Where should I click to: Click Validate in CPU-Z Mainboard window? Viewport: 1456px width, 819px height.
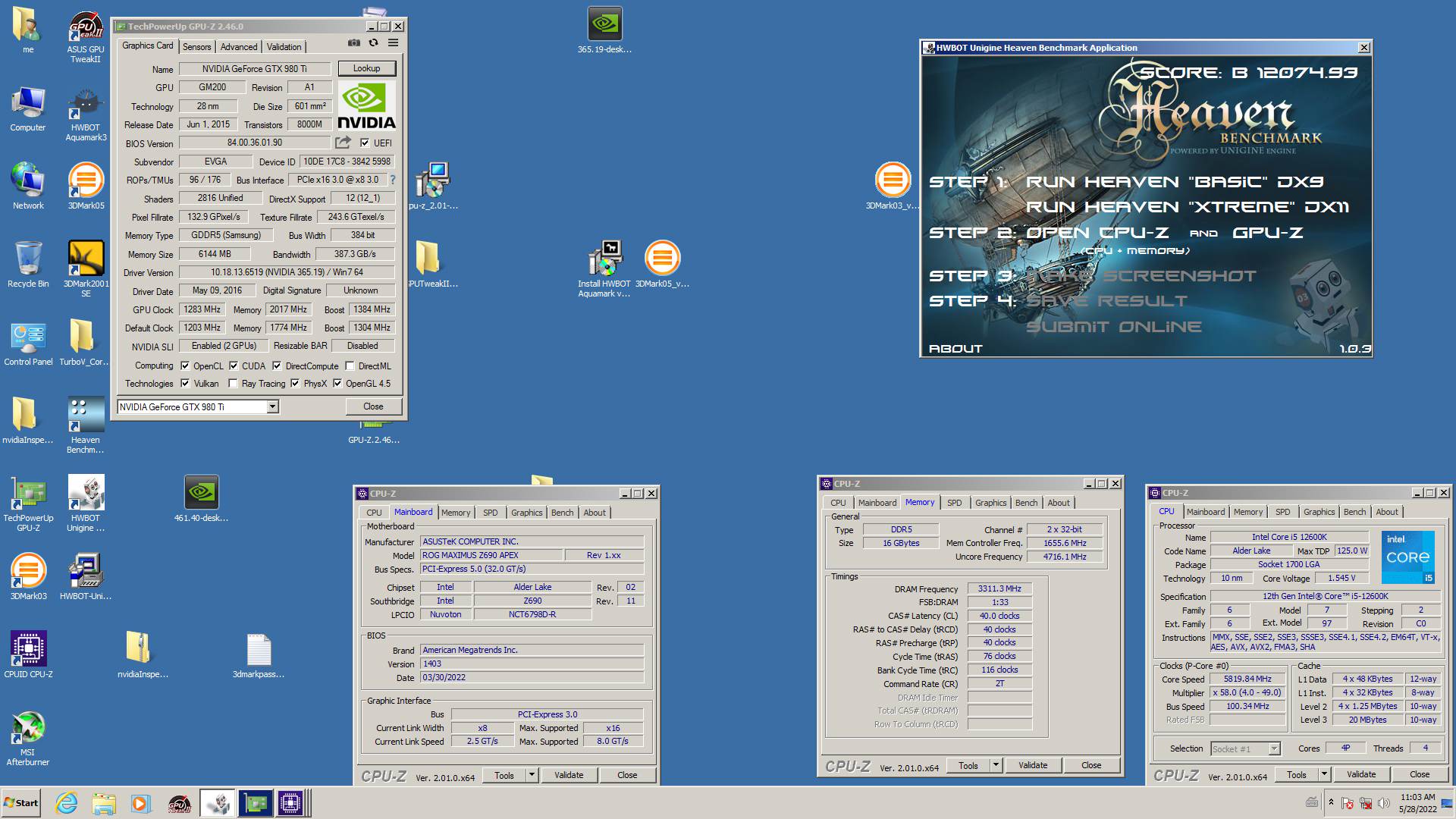pos(569,775)
